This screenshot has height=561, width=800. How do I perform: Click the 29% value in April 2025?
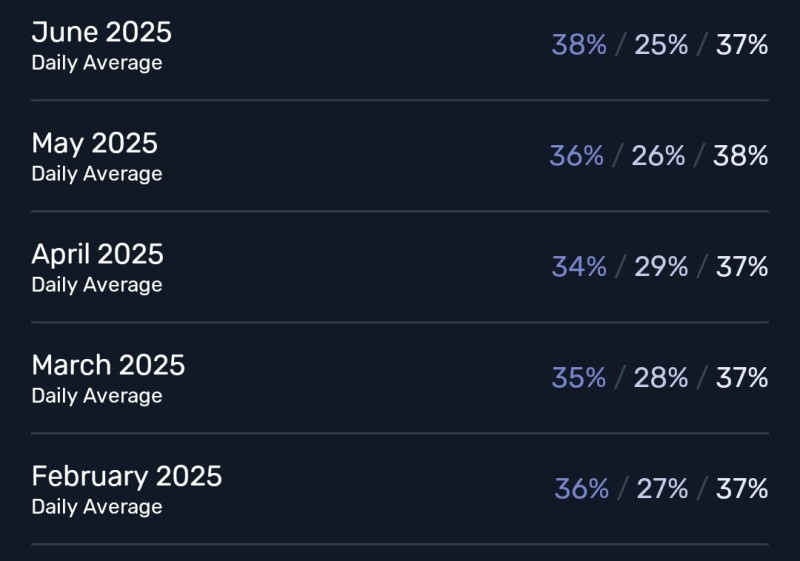click(661, 267)
